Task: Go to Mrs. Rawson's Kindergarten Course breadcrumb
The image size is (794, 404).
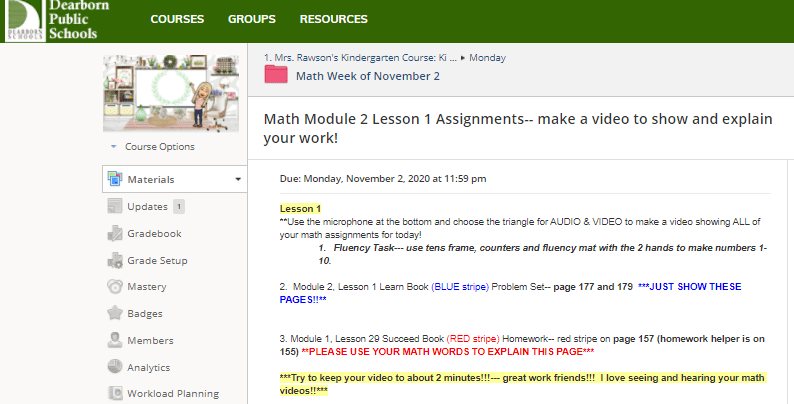Action: (361, 58)
